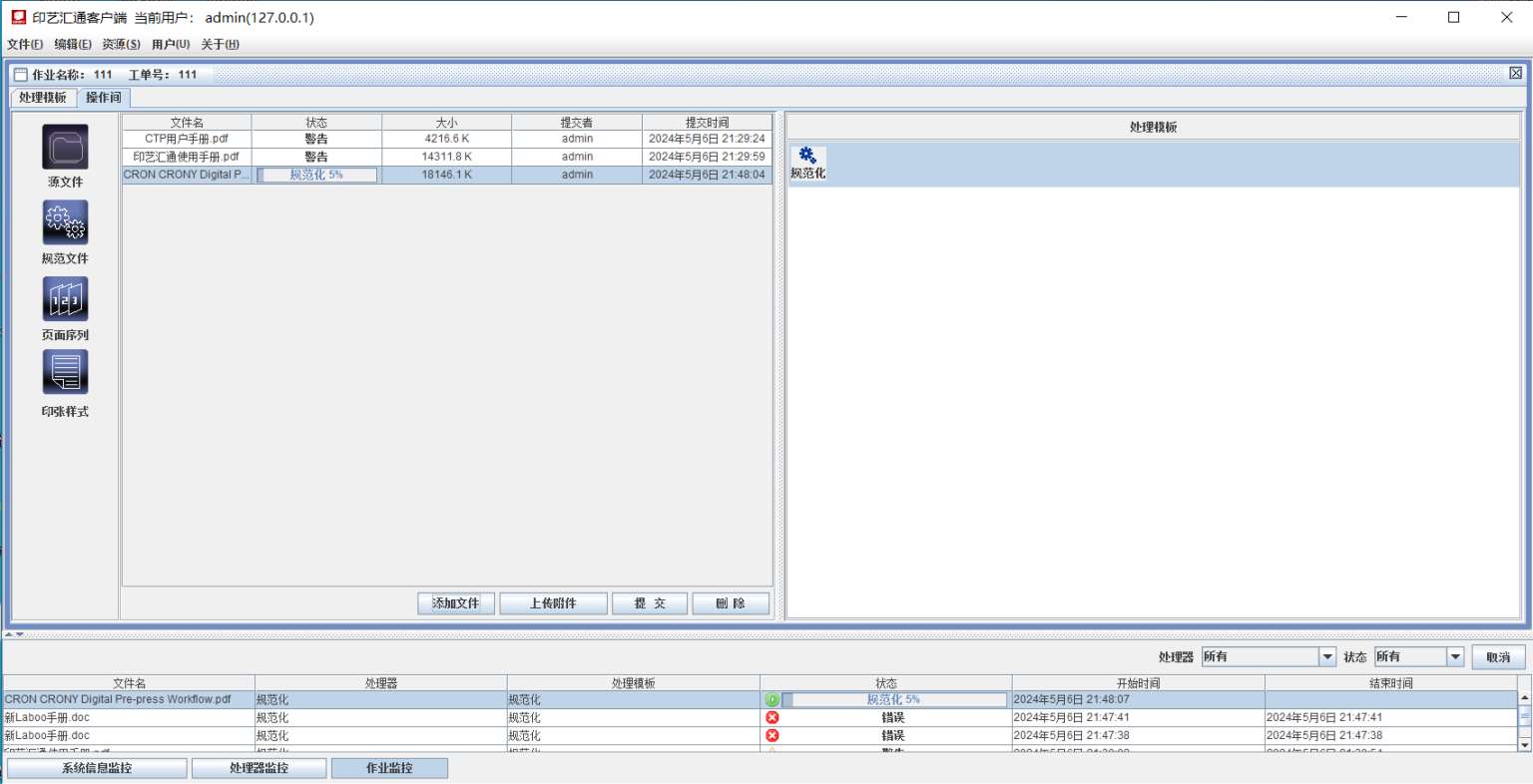Image resolution: width=1533 pixels, height=784 pixels.
Task: Open the 印张样式 sheet style view
Action: [65, 372]
